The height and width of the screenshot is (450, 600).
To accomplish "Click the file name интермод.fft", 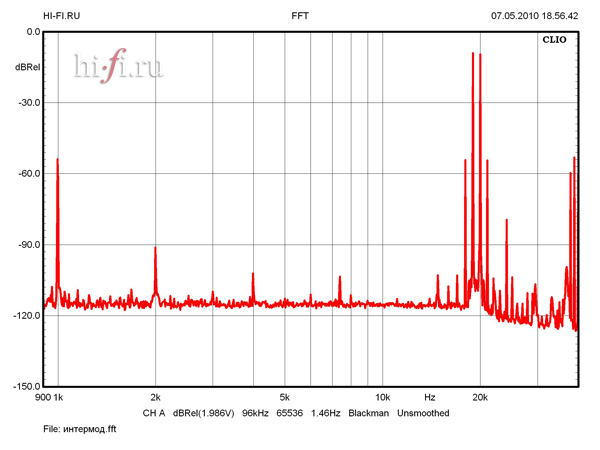I will (66, 429).
